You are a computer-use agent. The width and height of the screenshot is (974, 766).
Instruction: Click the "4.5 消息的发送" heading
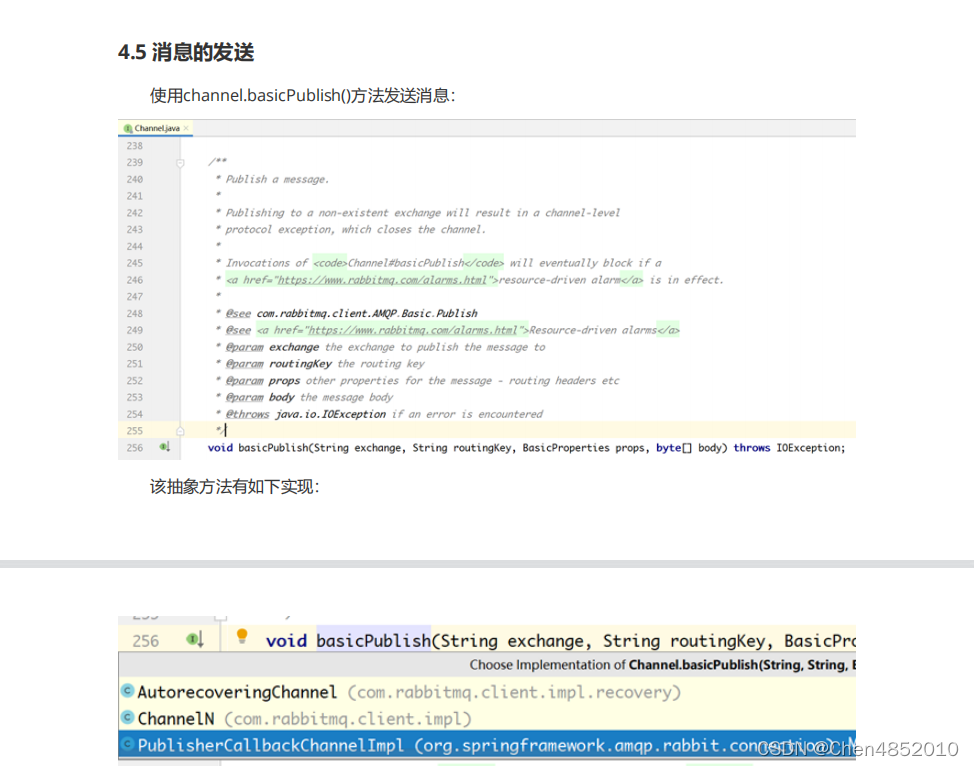tap(186, 52)
